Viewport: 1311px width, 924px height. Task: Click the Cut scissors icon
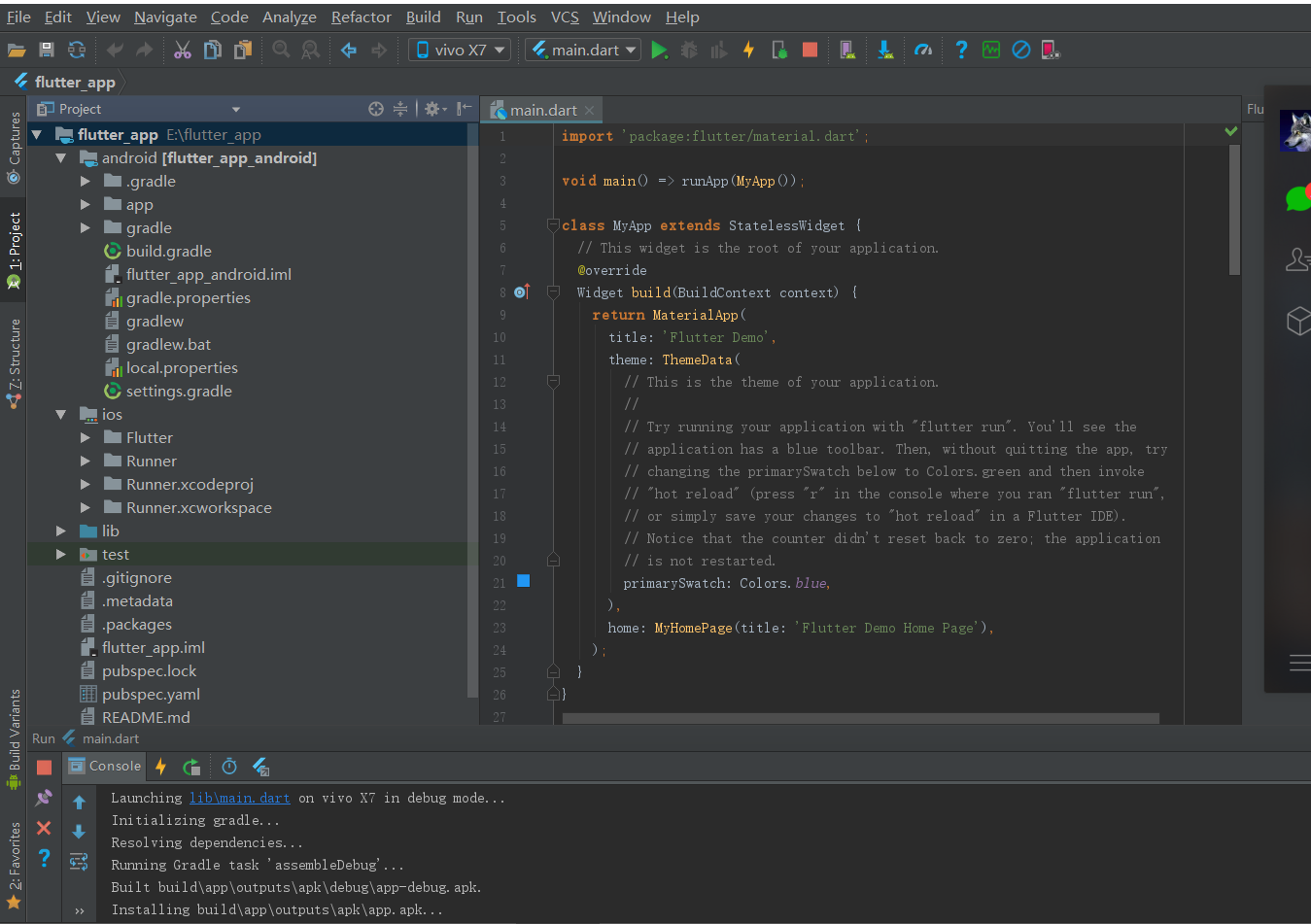pyautogui.click(x=183, y=50)
